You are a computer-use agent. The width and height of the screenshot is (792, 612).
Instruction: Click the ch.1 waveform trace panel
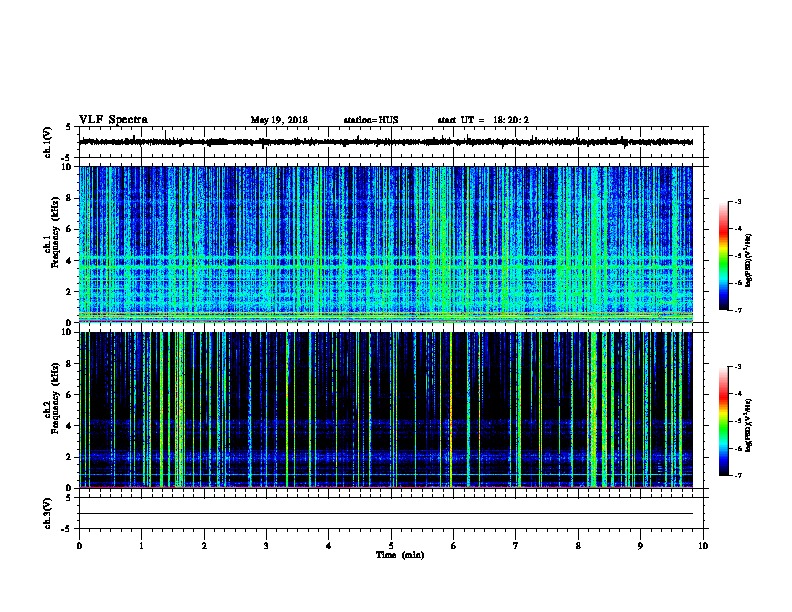click(x=391, y=142)
